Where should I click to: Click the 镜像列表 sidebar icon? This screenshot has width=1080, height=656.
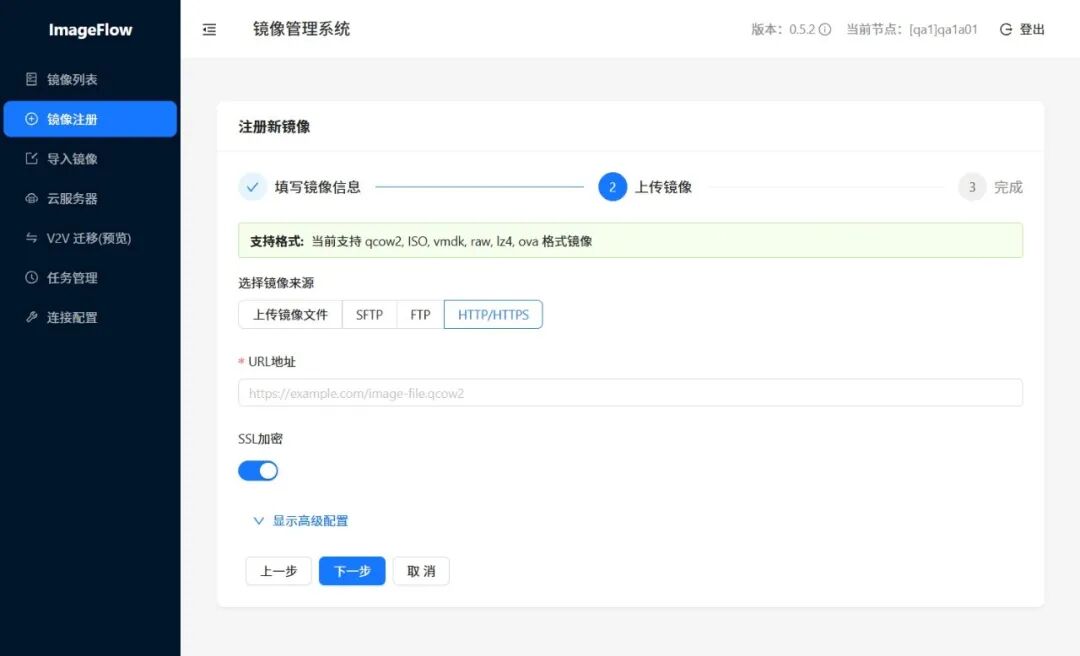click(x=31, y=79)
